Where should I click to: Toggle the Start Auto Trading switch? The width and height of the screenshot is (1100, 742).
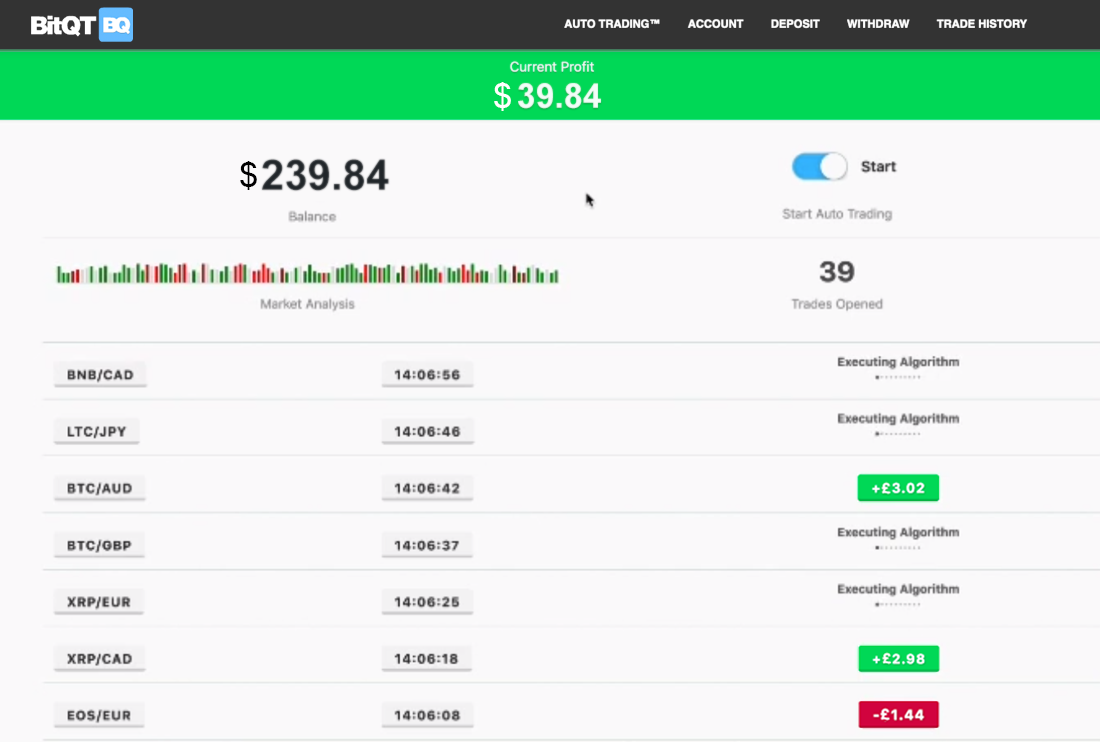tap(819, 167)
